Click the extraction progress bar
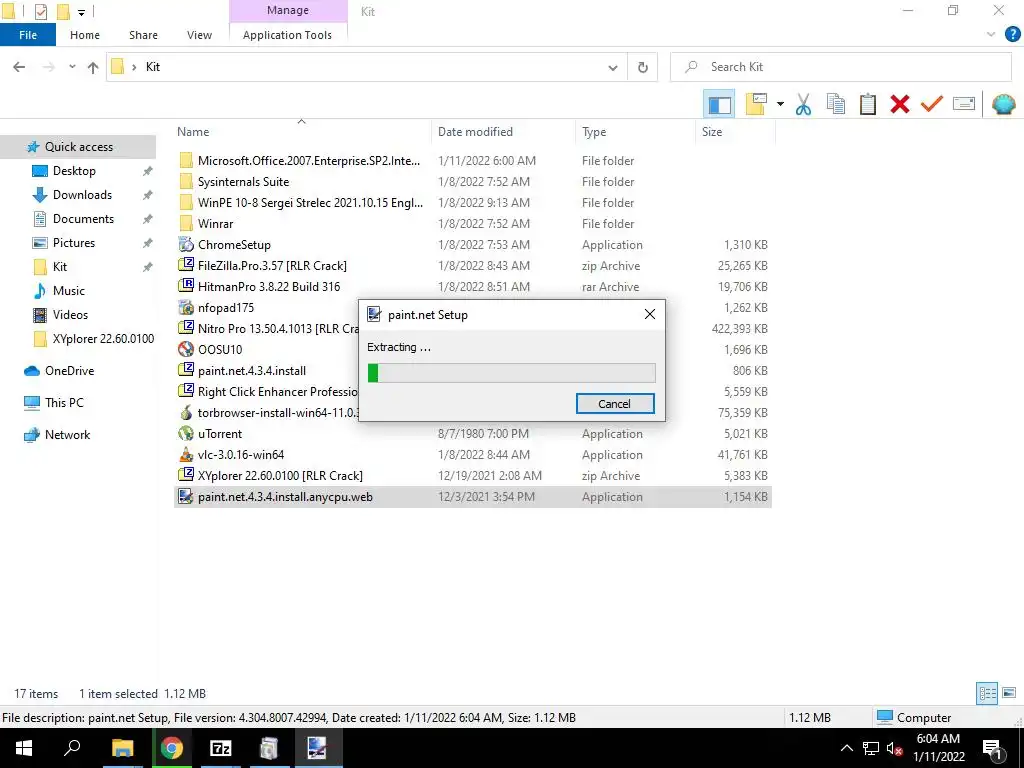Image resolution: width=1024 pixels, height=768 pixels. [511, 373]
